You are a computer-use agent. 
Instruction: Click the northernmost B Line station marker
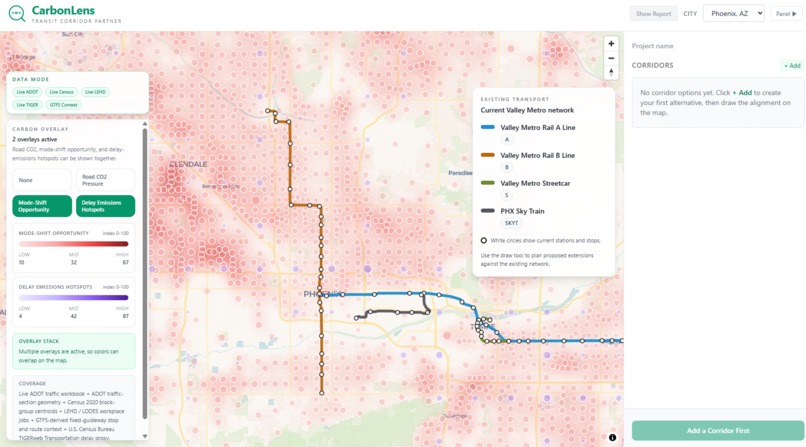[267, 110]
